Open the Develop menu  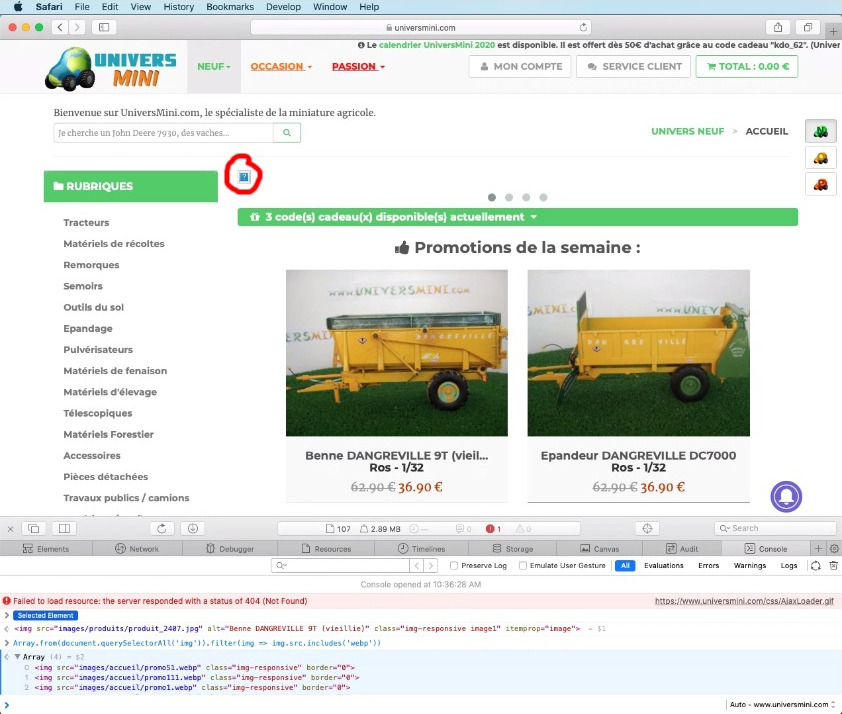[284, 6]
